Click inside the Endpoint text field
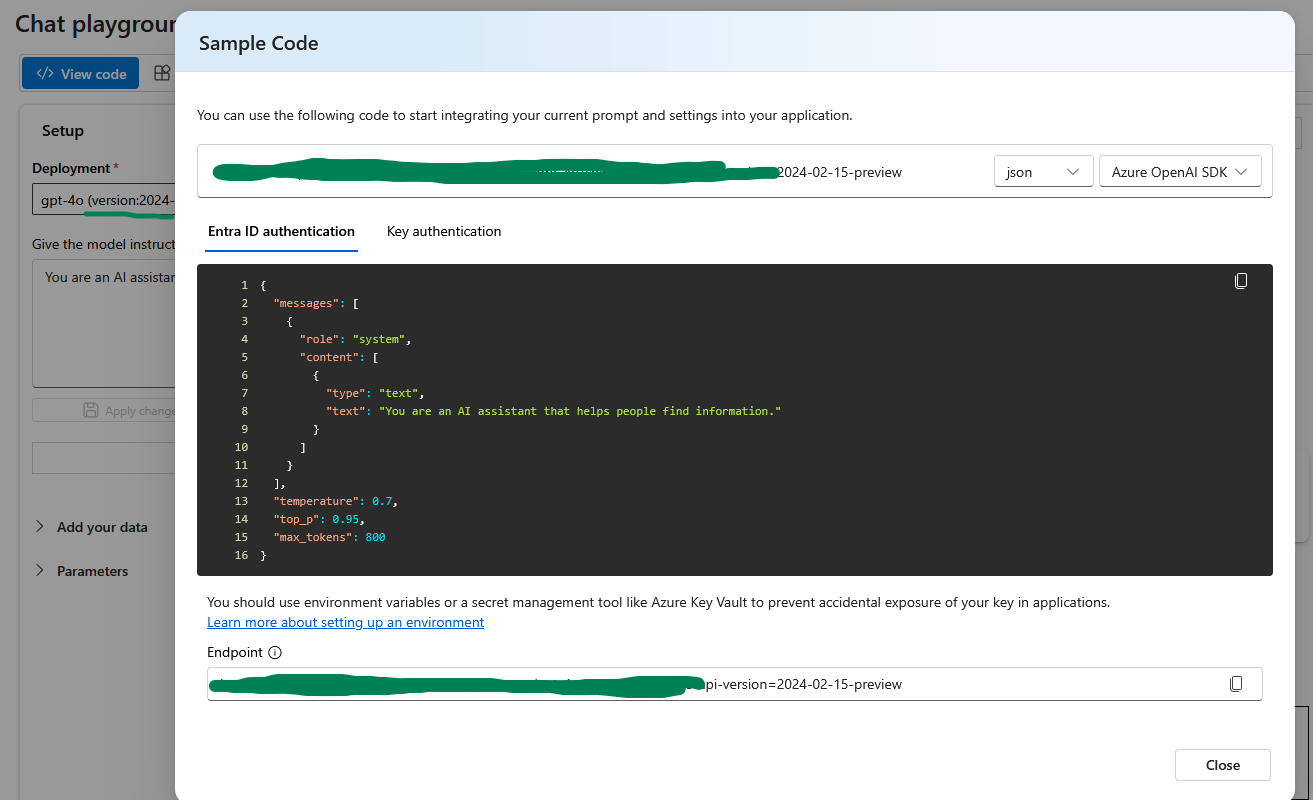The width and height of the screenshot is (1313, 800). [x=734, y=684]
